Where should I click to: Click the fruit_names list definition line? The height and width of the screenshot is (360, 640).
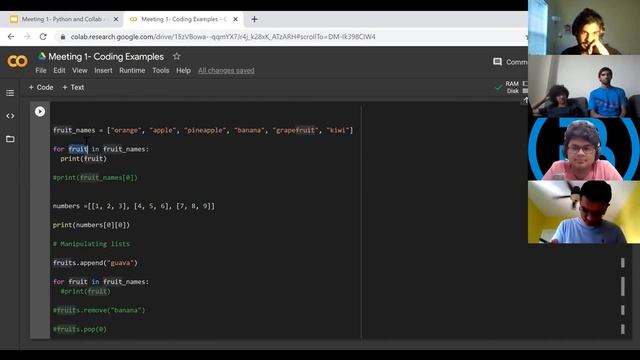tap(203, 130)
